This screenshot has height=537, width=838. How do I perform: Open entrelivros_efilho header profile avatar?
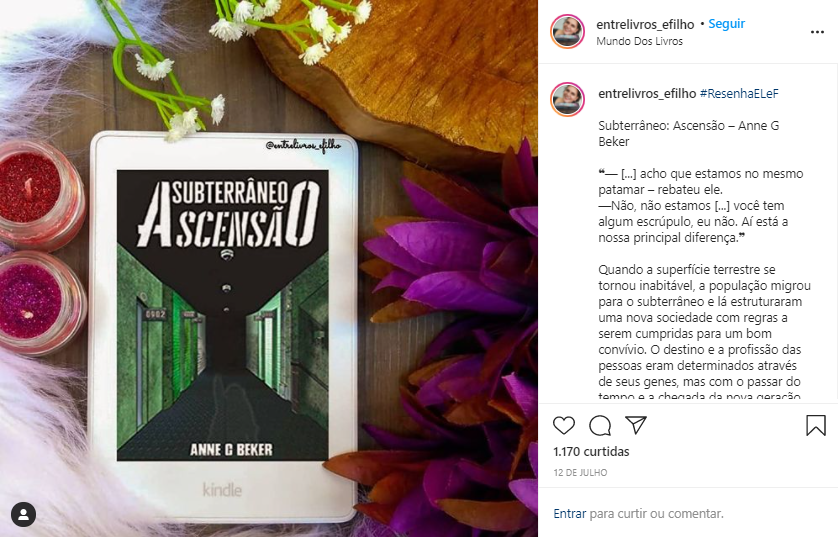[568, 32]
